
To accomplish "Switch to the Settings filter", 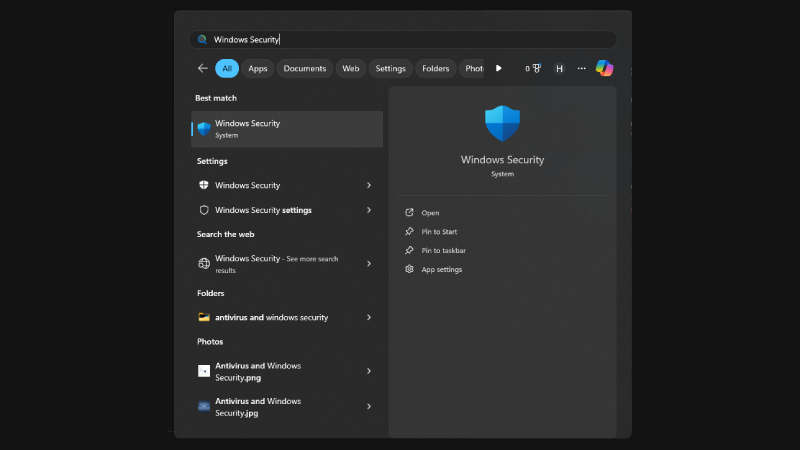I will [390, 68].
